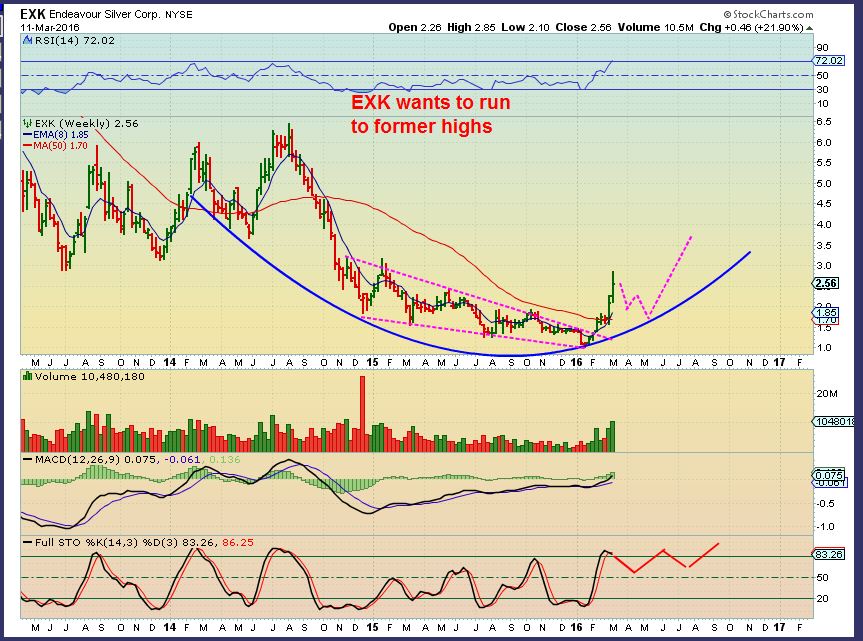Click the tallest red volume spike bar
The width and height of the screenshot is (863, 641).
click(362, 414)
